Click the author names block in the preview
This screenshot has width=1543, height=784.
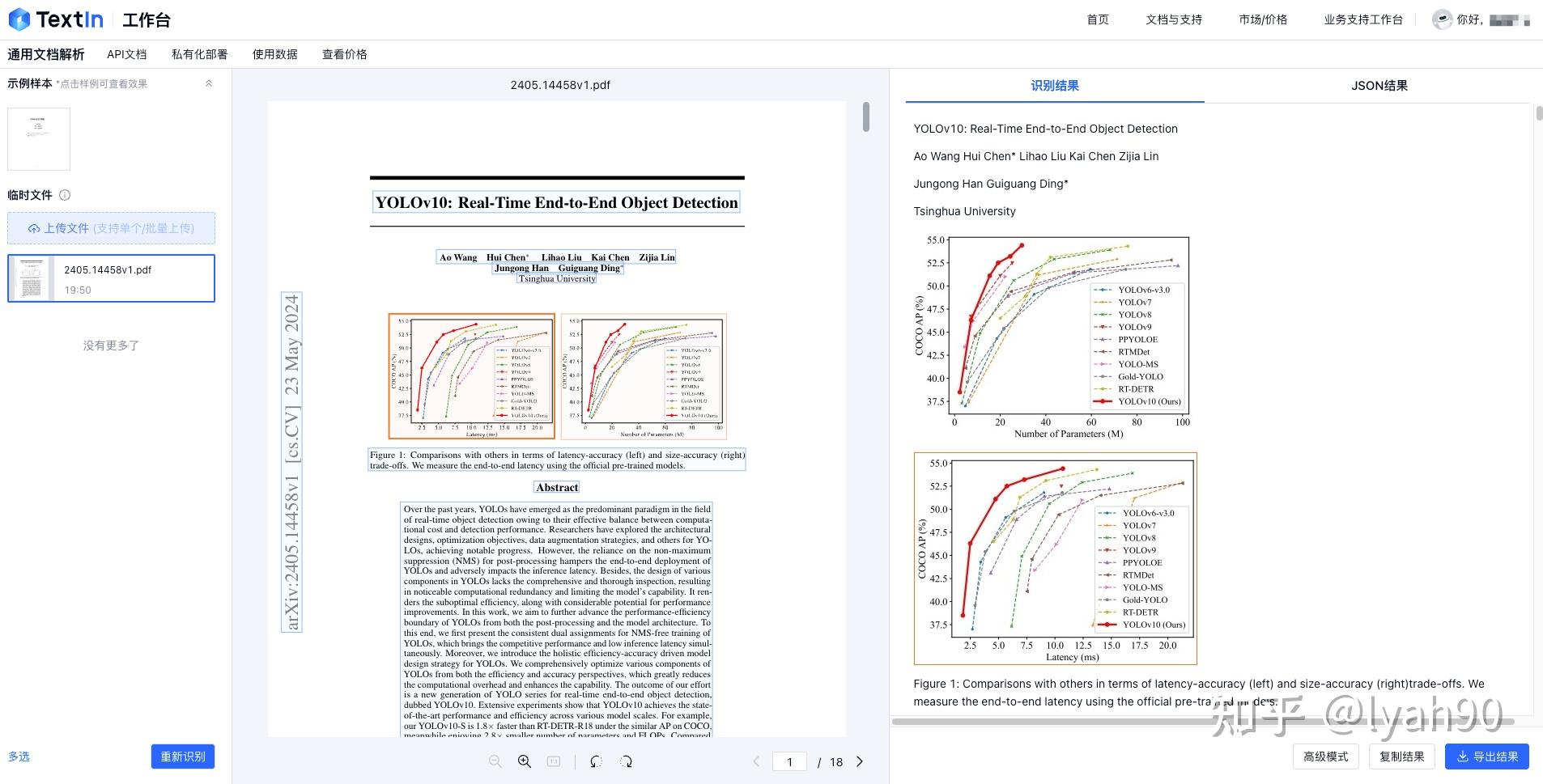click(557, 262)
